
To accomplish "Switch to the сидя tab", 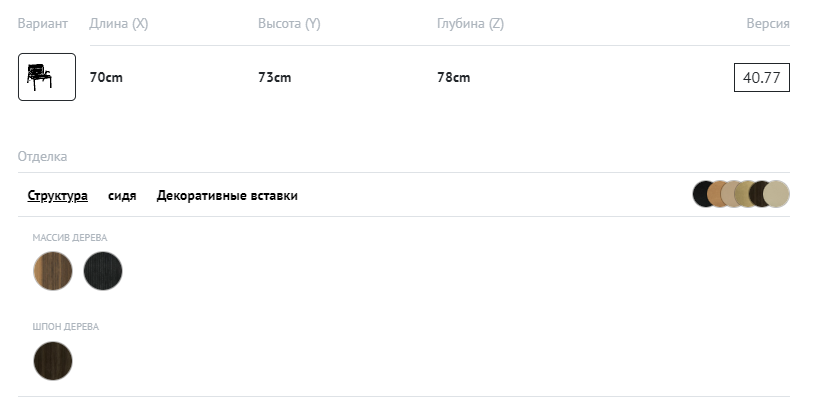I will 122,196.
